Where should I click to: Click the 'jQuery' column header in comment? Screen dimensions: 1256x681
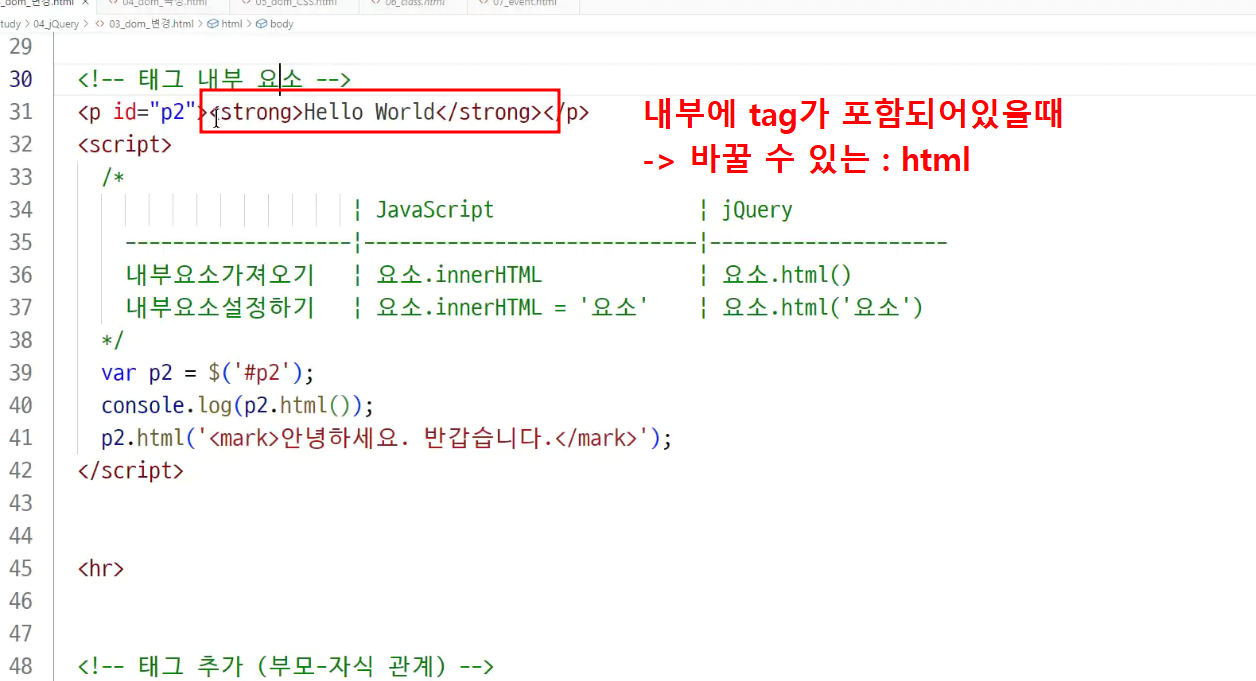coord(758,209)
